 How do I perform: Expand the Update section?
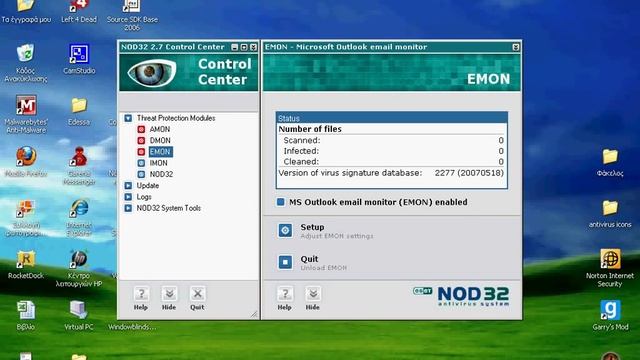[128, 186]
